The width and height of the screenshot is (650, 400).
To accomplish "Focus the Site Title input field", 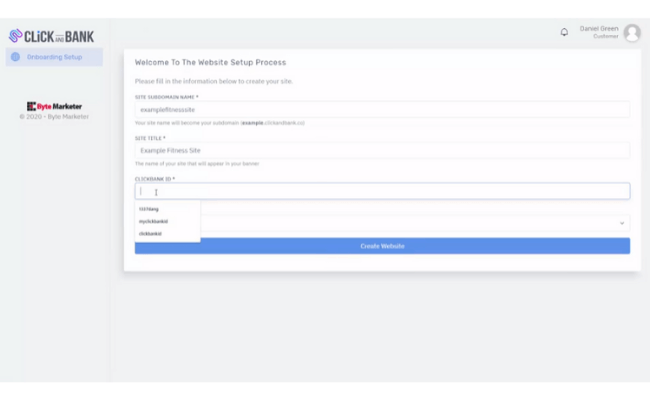I will coord(382,150).
